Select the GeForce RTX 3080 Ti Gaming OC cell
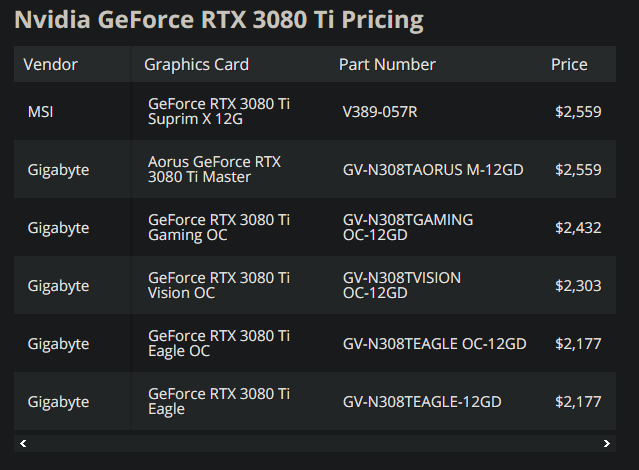Image resolution: width=639 pixels, height=470 pixels. tap(218, 228)
